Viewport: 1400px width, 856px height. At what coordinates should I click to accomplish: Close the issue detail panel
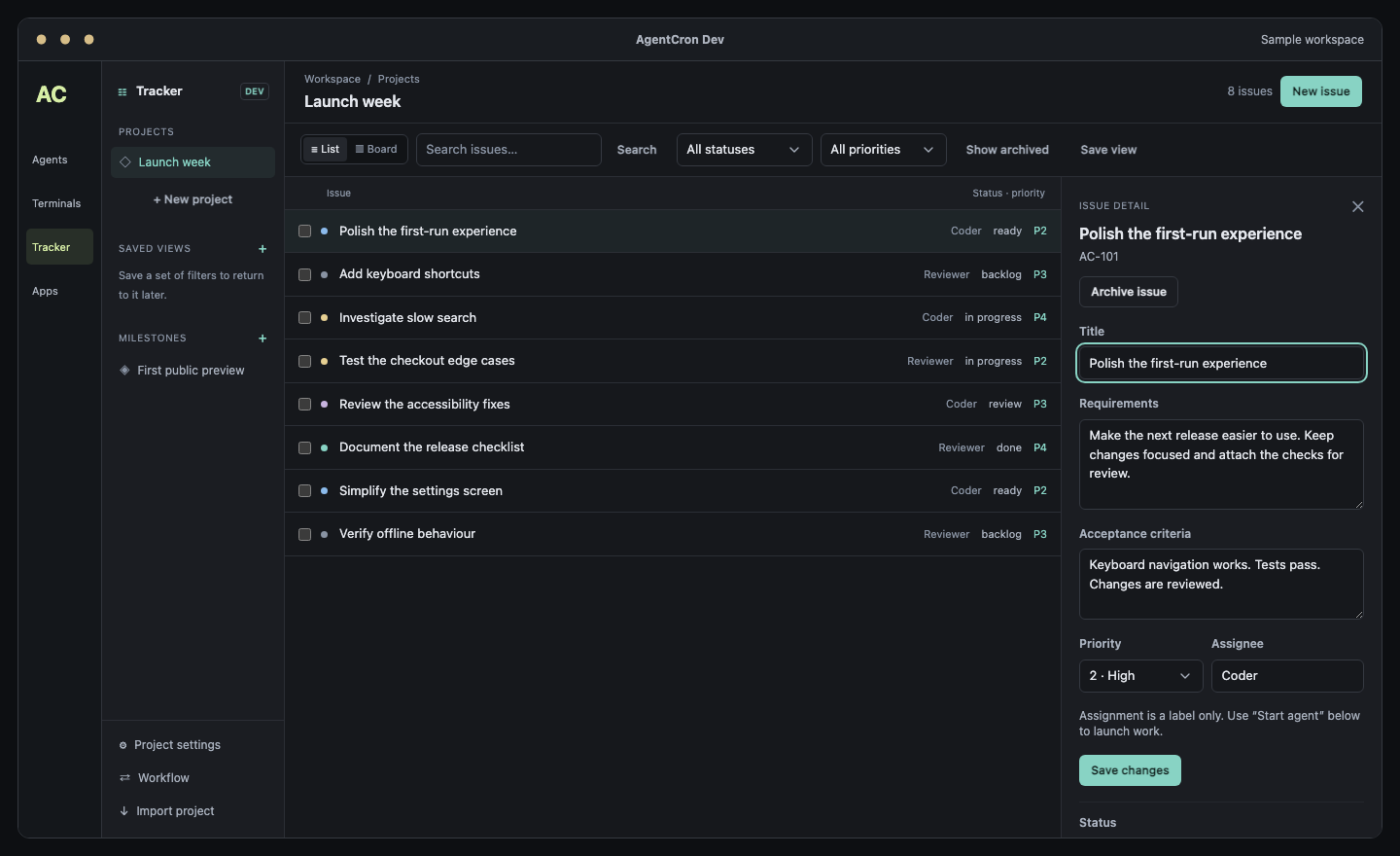click(x=1358, y=206)
